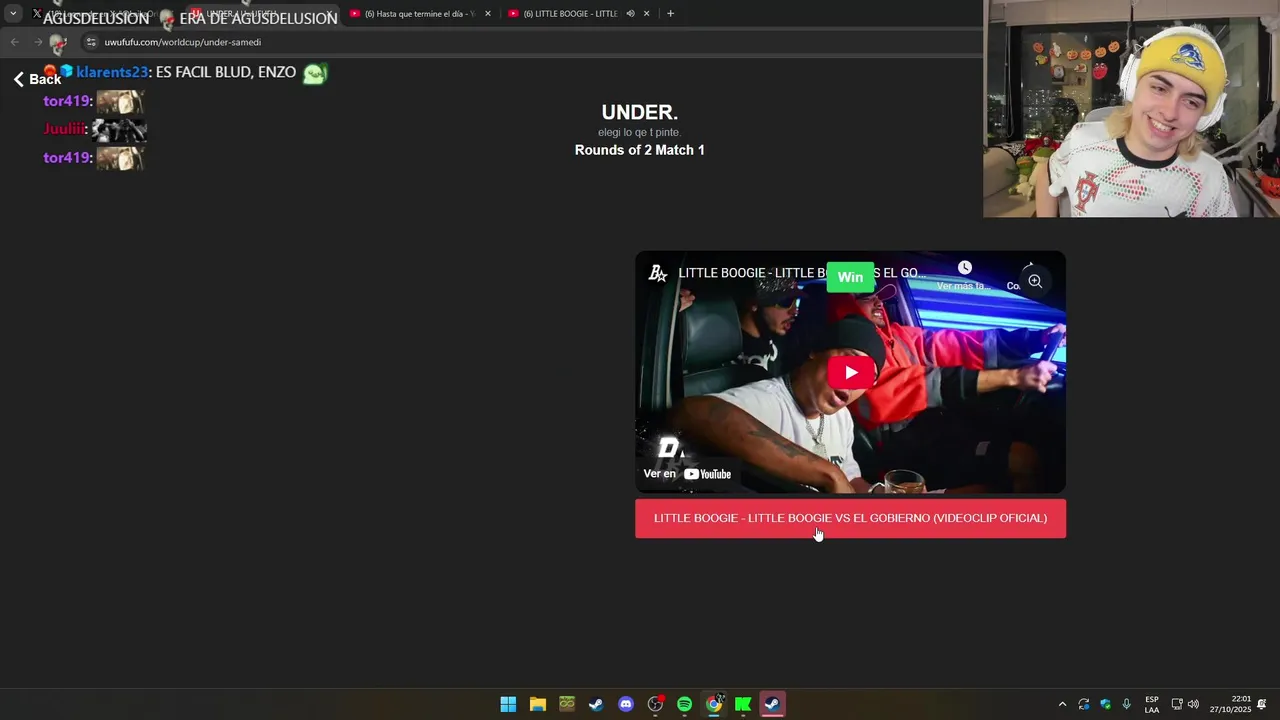Click the Juuliii chat username
Viewport: 1280px width, 720px height.
(x=64, y=129)
